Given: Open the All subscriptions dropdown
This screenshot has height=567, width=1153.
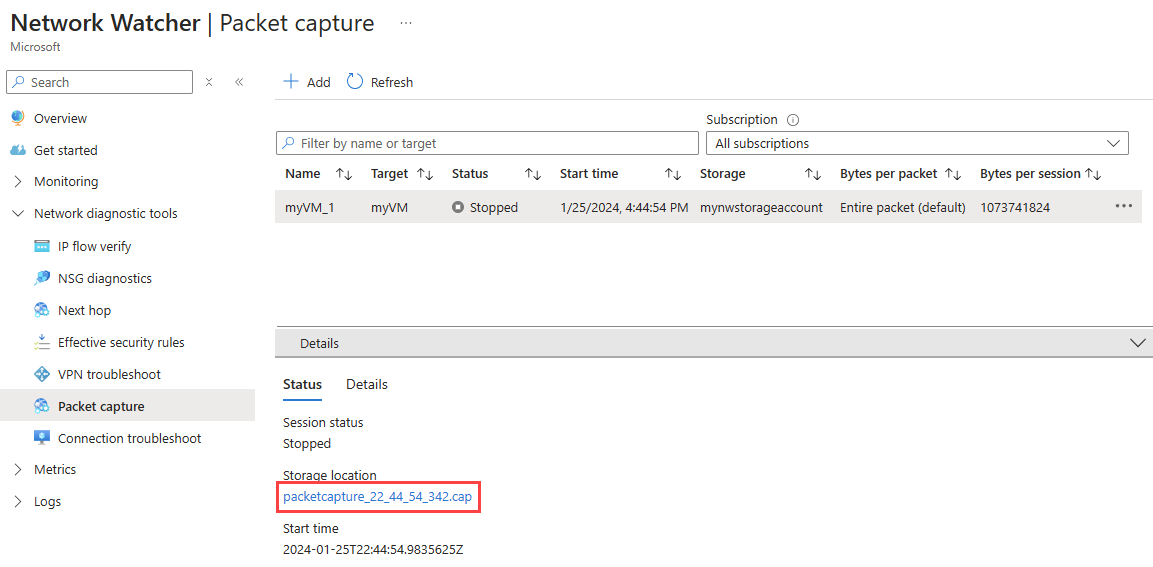Looking at the screenshot, I should [917, 143].
